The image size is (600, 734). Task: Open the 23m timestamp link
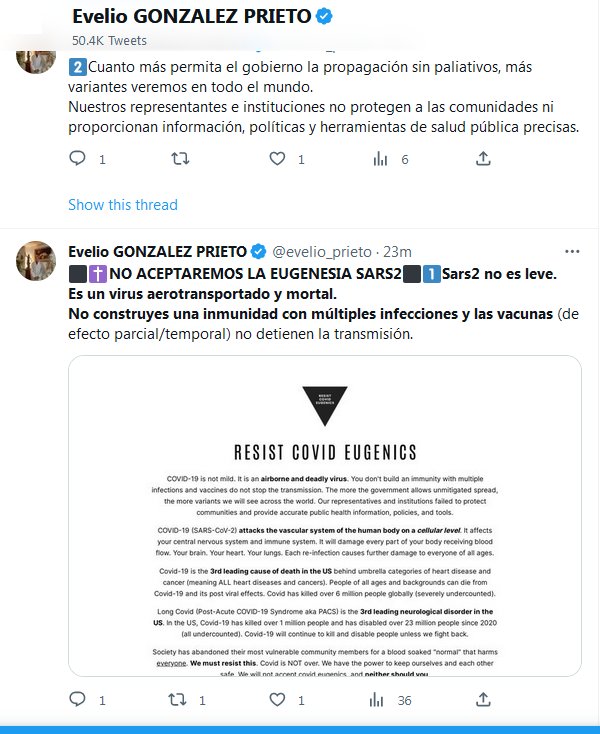click(397, 252)
